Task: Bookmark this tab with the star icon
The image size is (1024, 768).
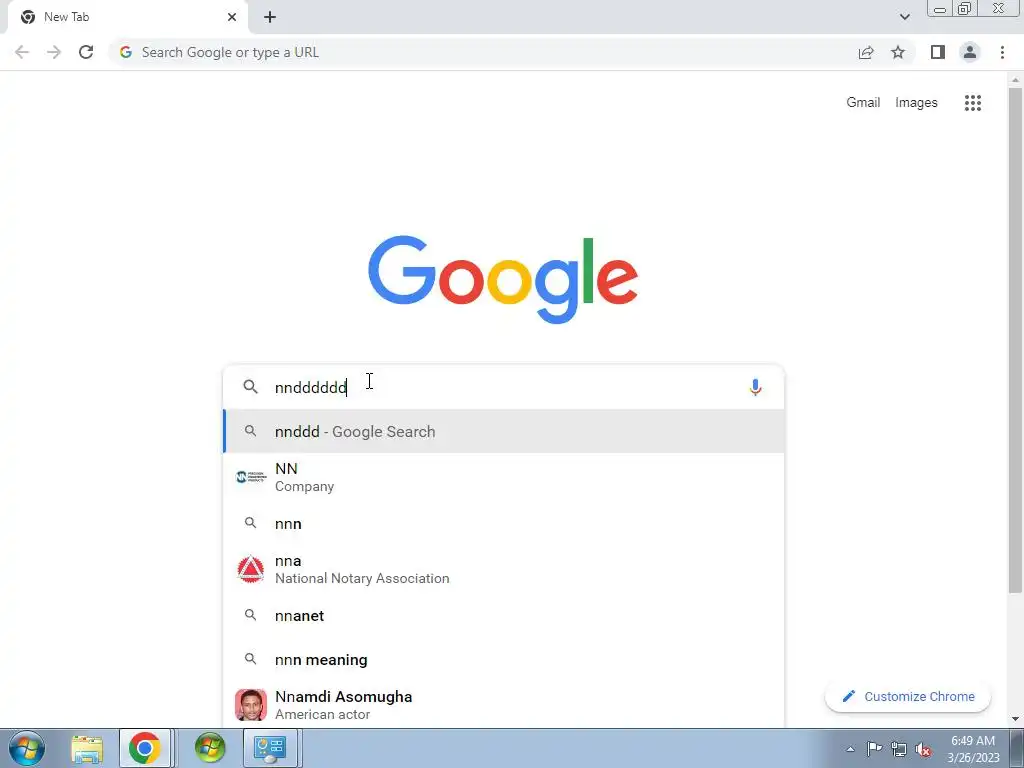Action: (898, 52)
